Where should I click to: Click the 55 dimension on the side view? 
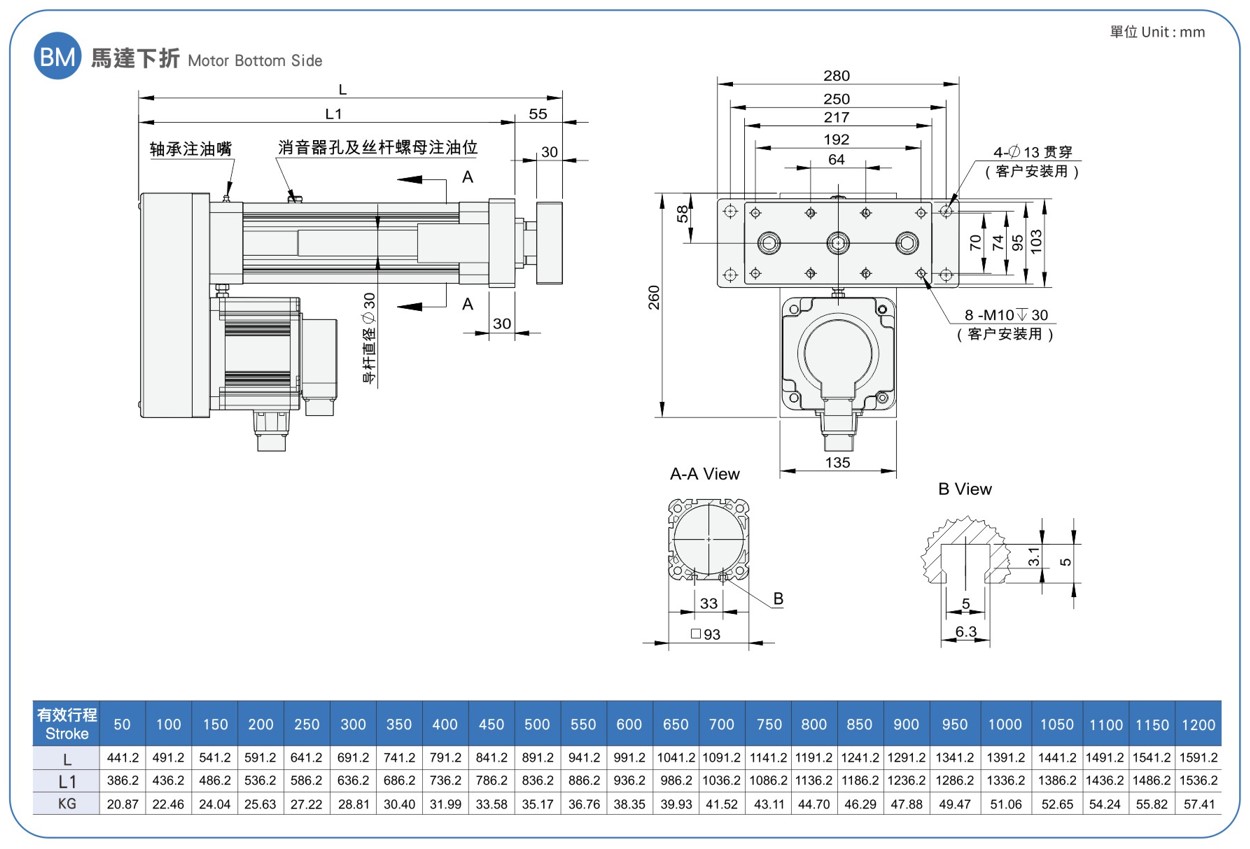point(538,114)
